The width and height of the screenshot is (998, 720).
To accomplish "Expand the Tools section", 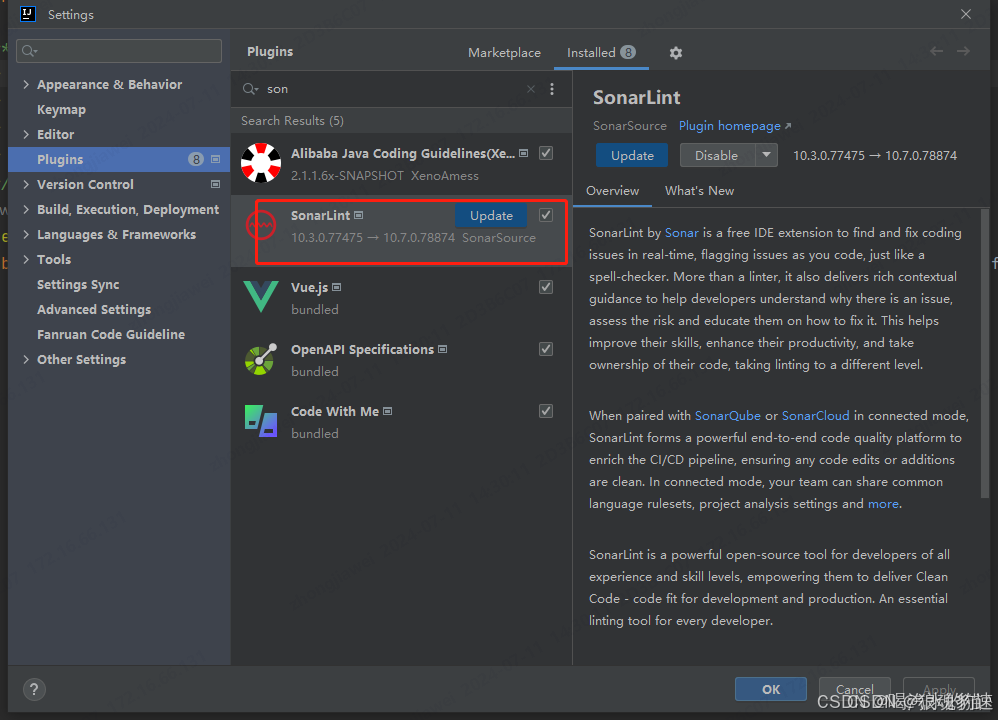I will click(26, 260).
